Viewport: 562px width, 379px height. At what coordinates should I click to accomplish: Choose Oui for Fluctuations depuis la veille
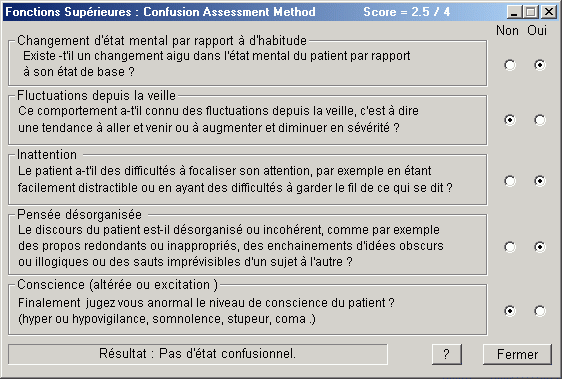540,120
